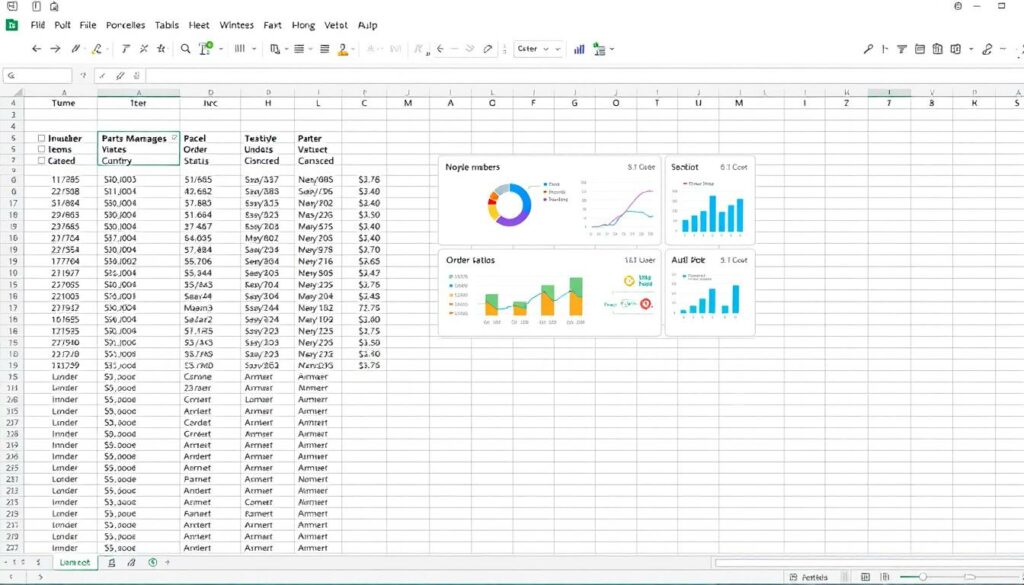Click the text tool icon with green badge
1024x585 pixels.
(x=205, y=48)
